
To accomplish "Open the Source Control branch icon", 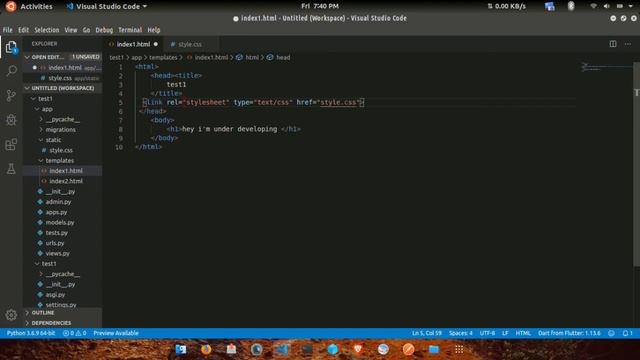I will [11, 96].
